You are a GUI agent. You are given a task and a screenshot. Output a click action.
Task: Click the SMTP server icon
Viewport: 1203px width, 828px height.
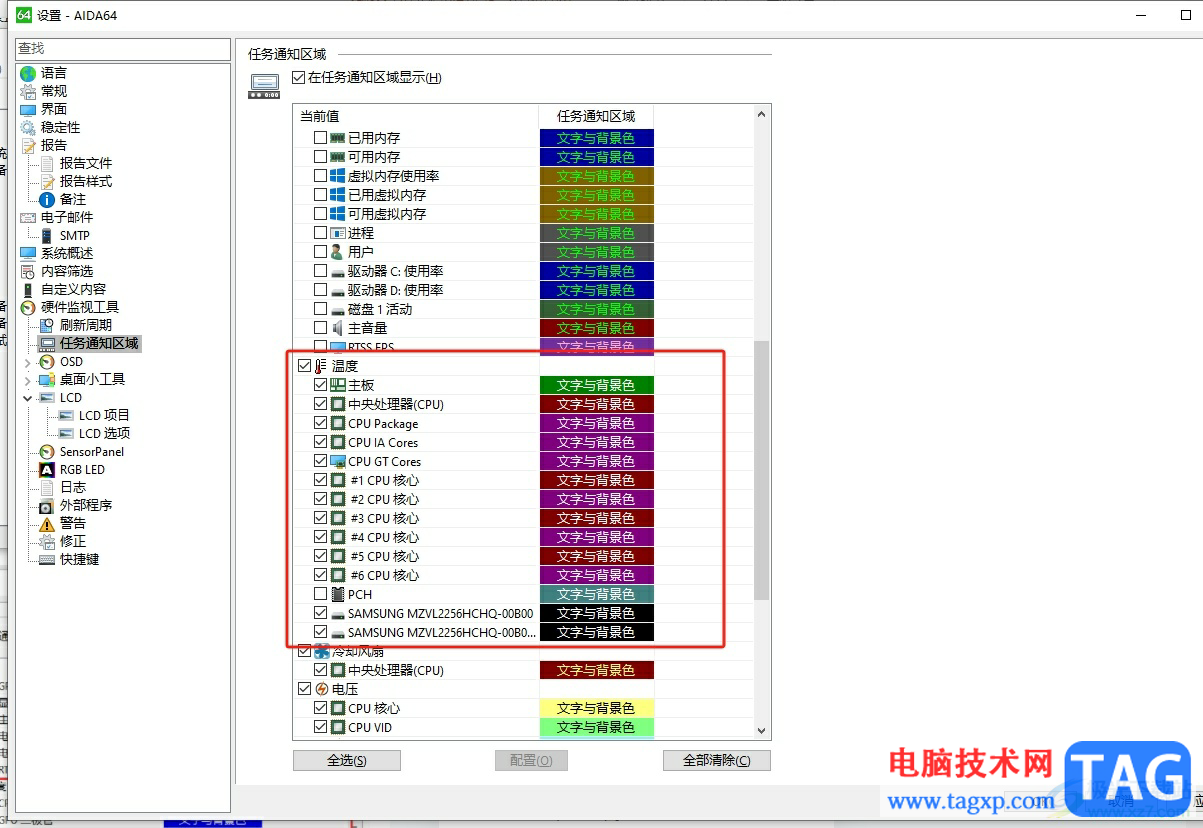pyautogui.click(x=47, y=235)
